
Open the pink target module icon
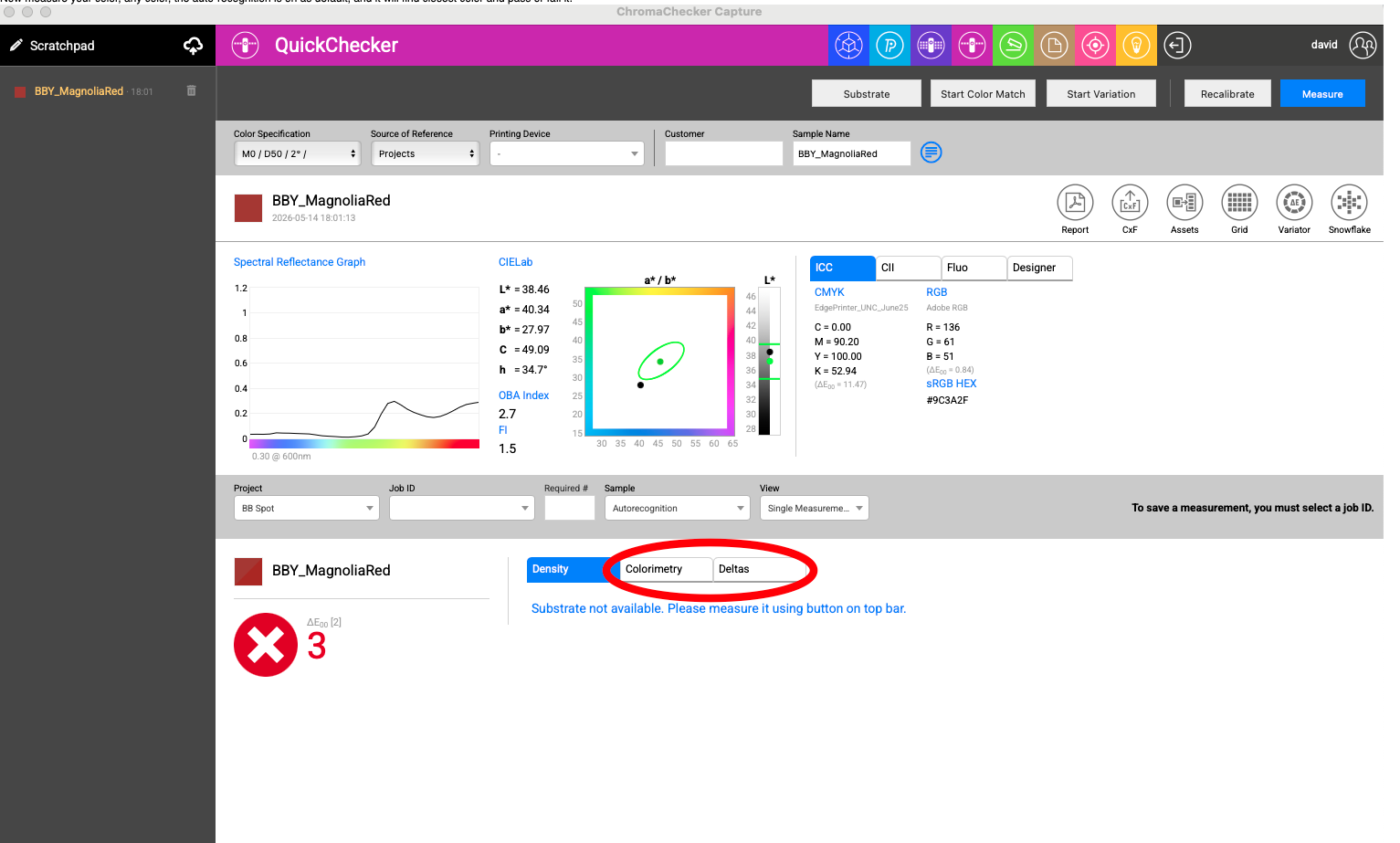[x=1095, y=45]
